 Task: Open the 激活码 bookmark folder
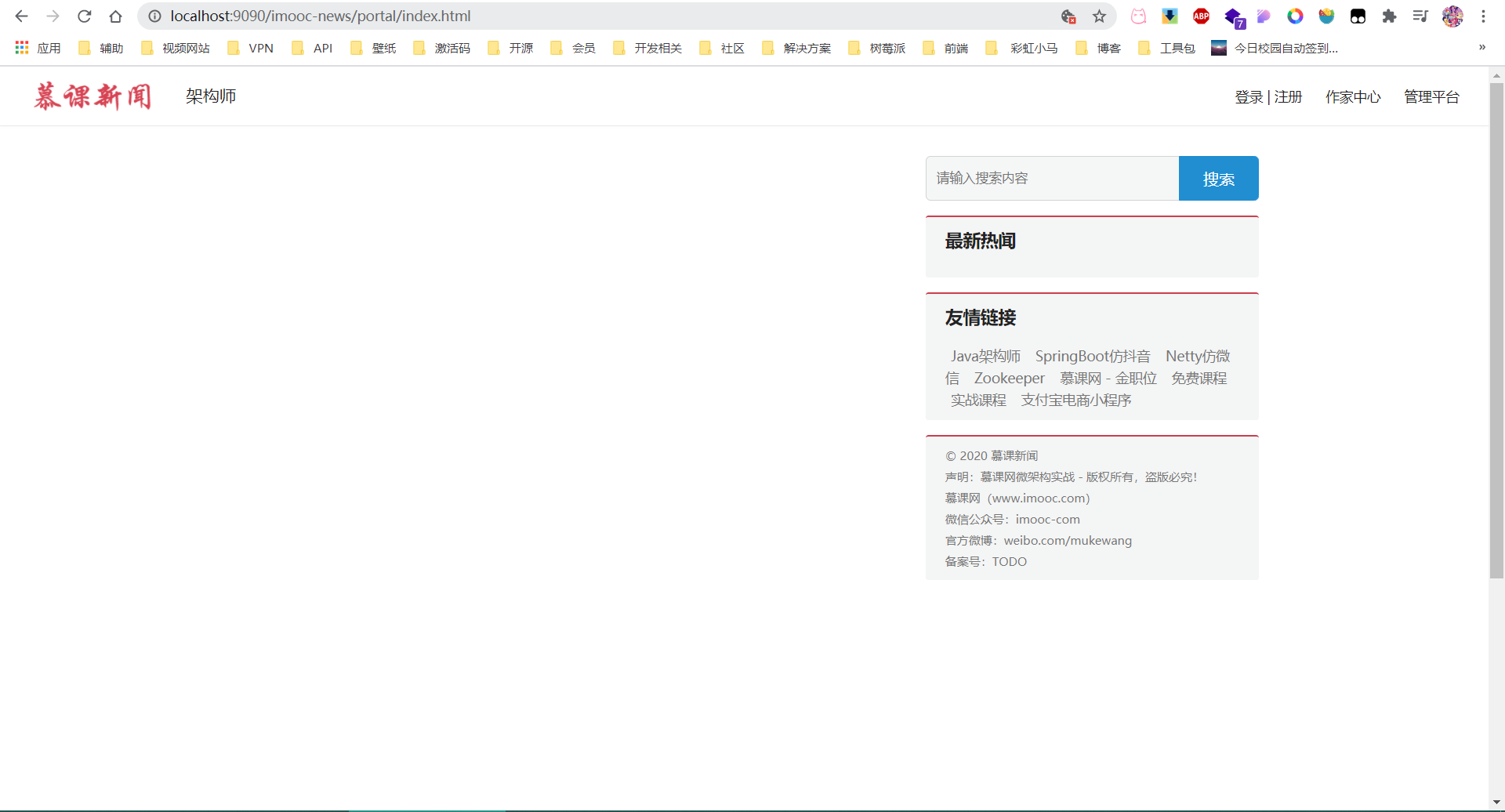(441, 48)
